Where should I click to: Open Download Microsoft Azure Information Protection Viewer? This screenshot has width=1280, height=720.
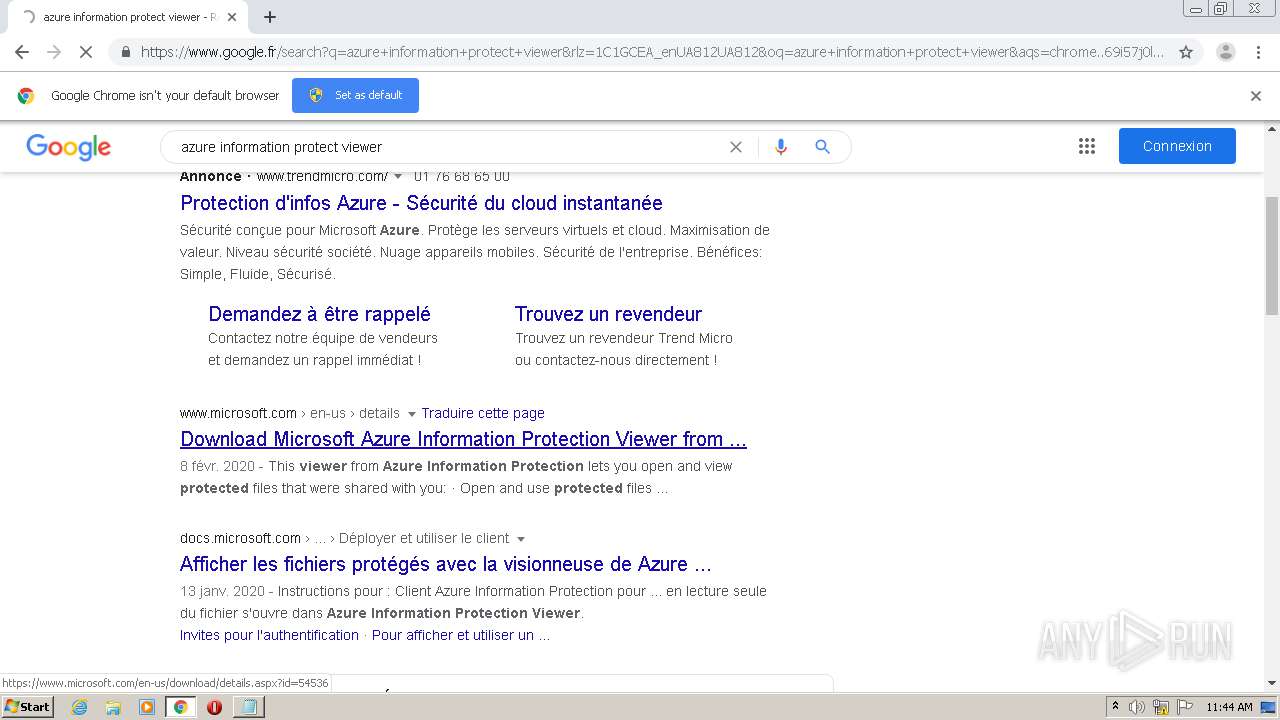[x=463, y=439]
